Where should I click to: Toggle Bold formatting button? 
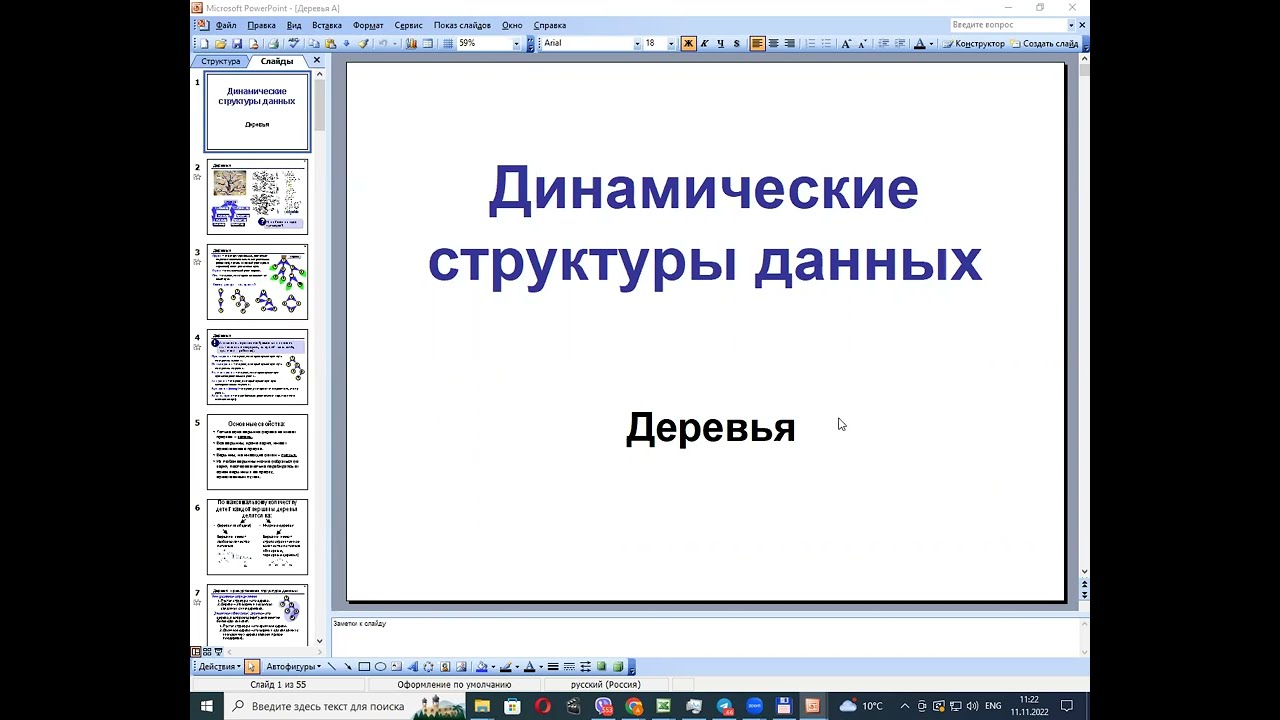688,44
